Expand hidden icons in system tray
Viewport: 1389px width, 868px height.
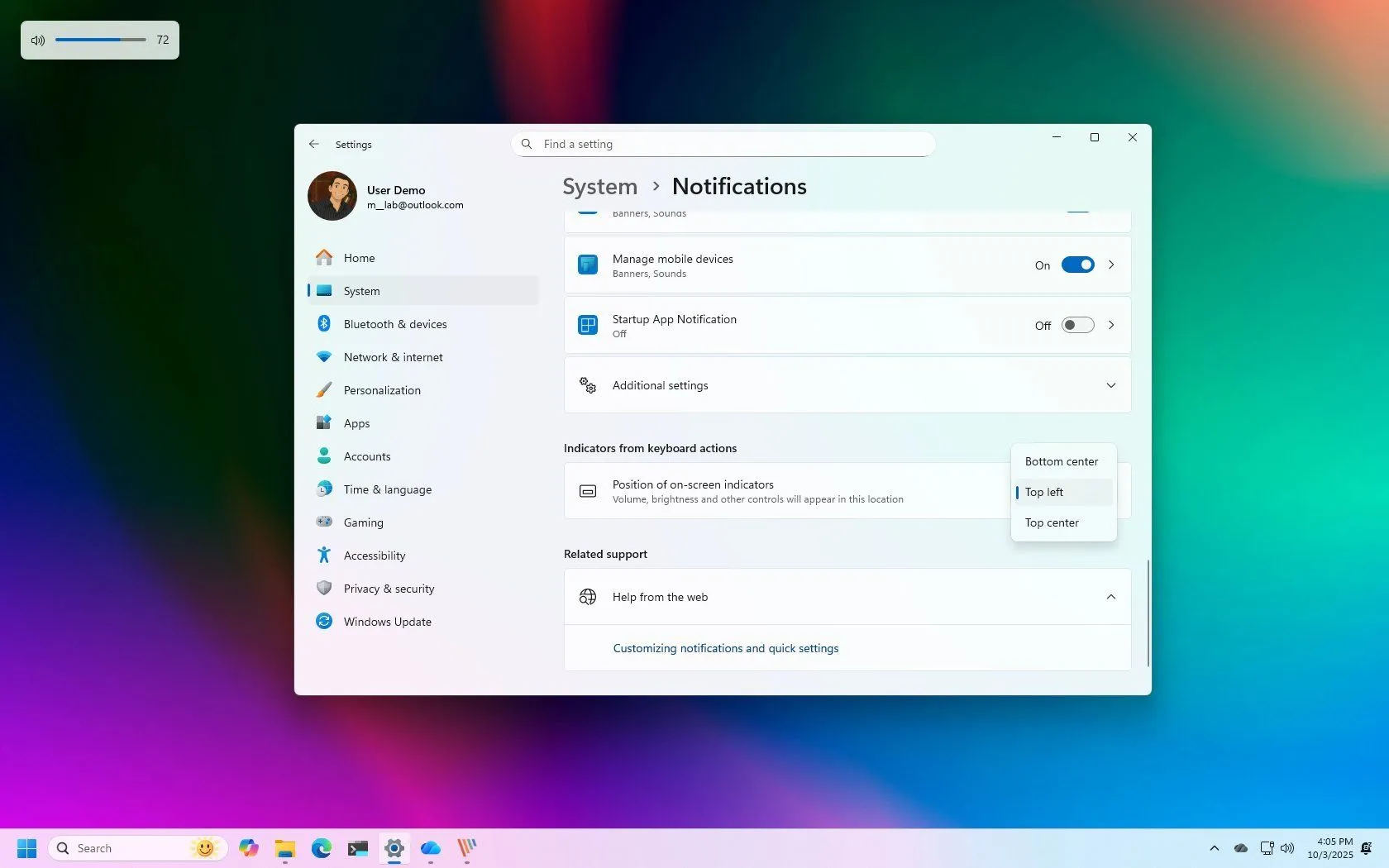[1214, 848]
